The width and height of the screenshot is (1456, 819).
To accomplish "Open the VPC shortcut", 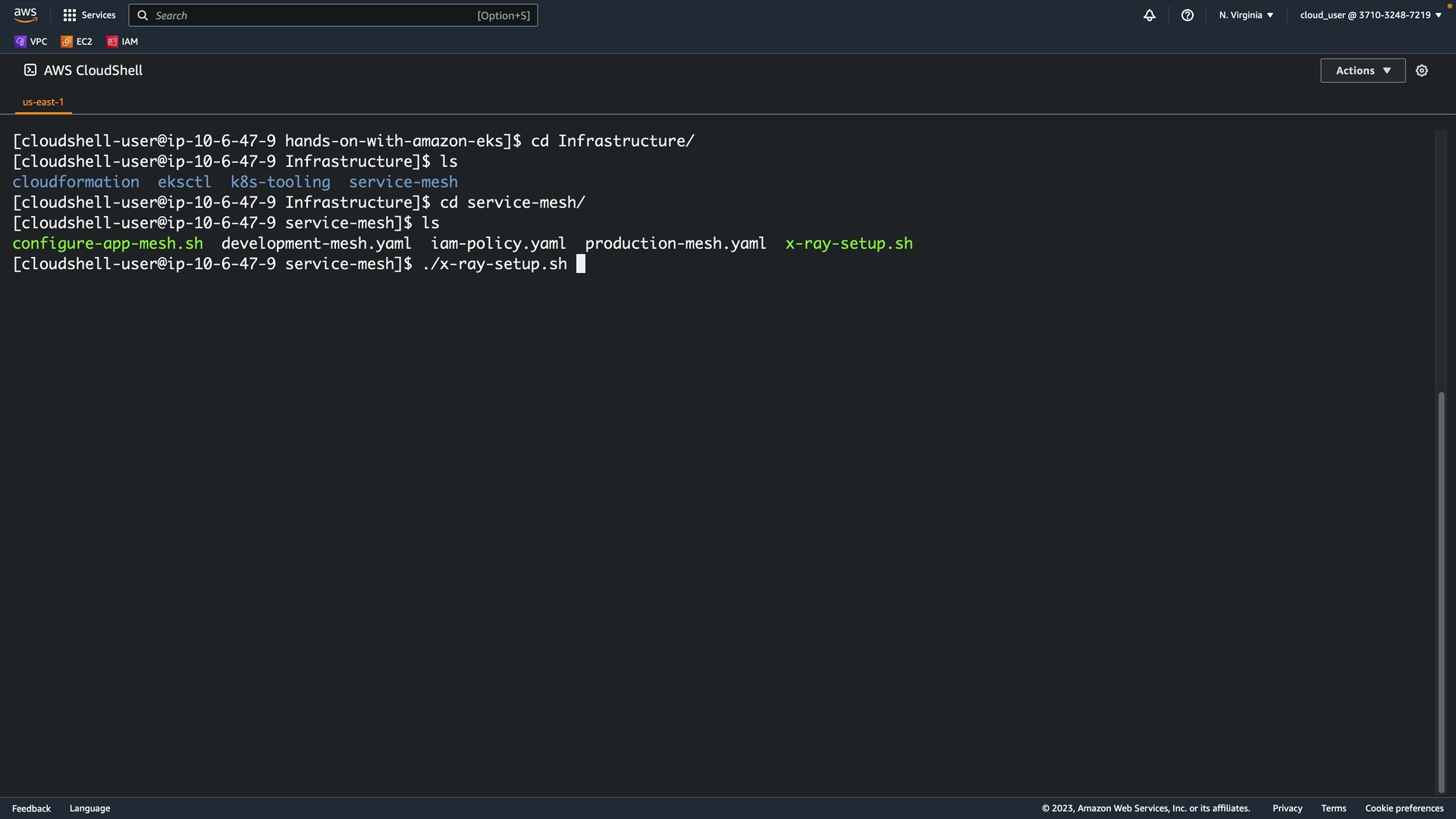I will click(x=31, y=42).
